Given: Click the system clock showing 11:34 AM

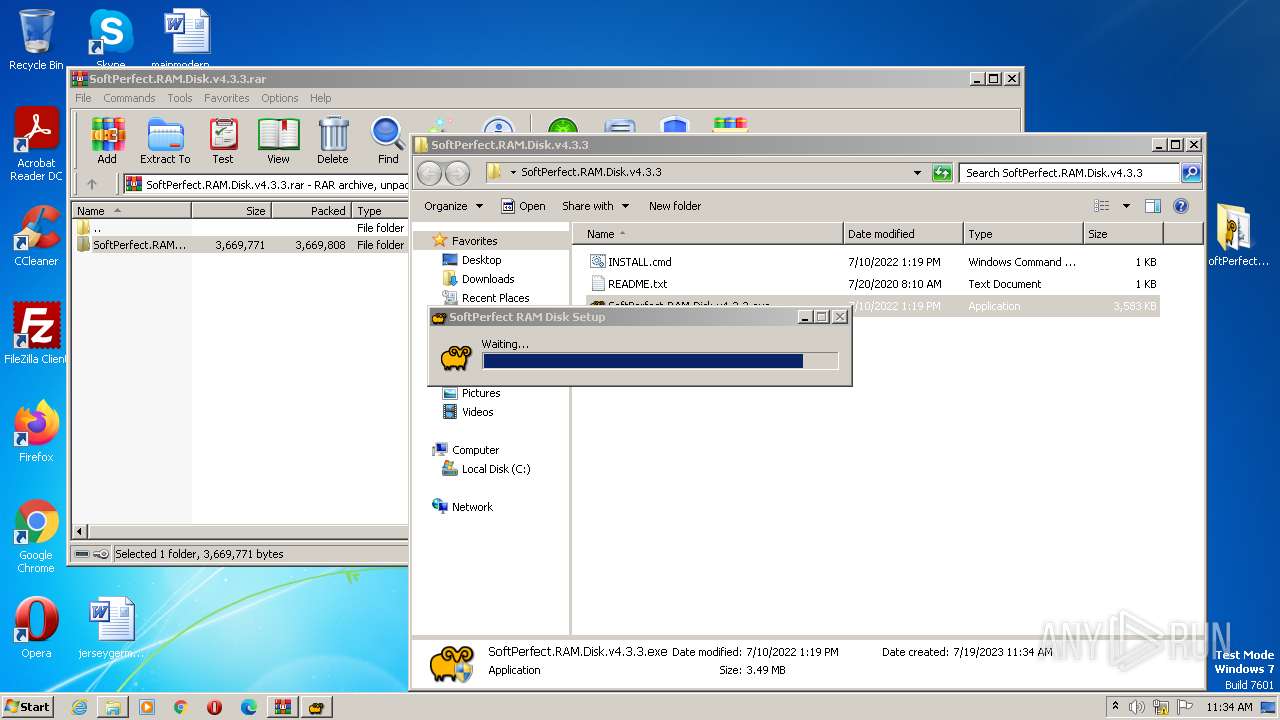Looking at the screenshot, I should pyautogui.click(x=1229, y=707).
